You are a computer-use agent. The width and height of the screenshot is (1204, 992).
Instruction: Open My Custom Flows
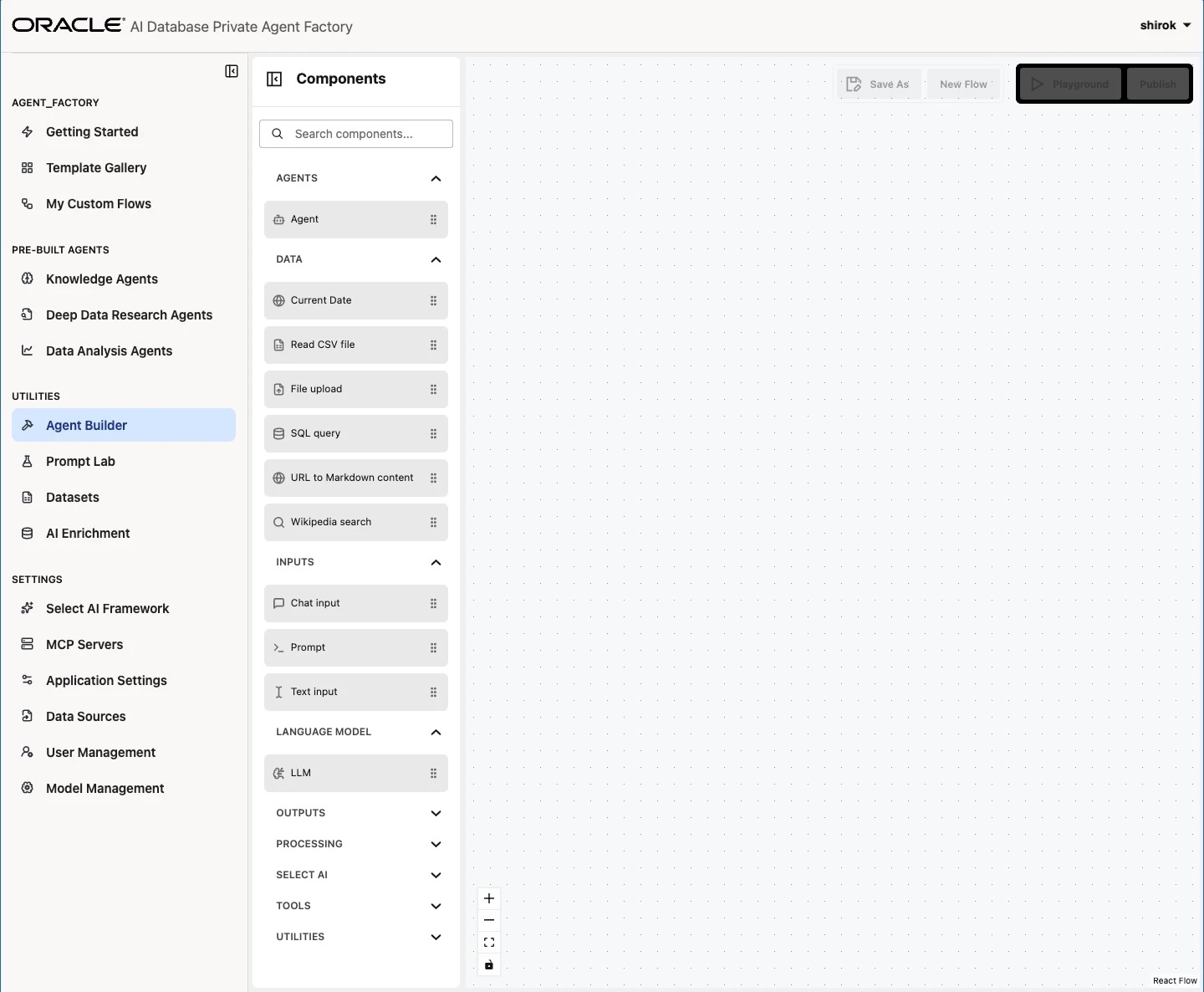point(124,204)
